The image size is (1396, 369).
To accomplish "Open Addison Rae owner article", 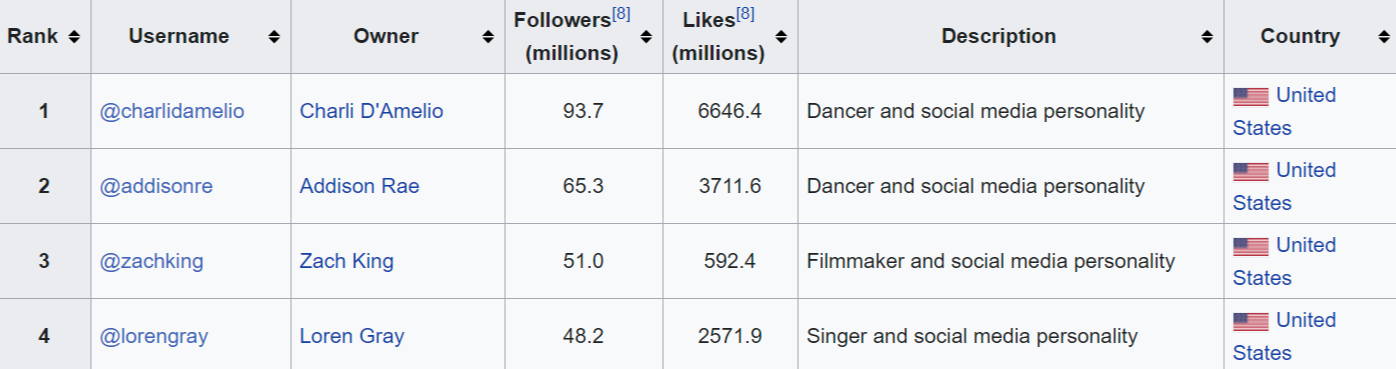I will coord(359,186).
